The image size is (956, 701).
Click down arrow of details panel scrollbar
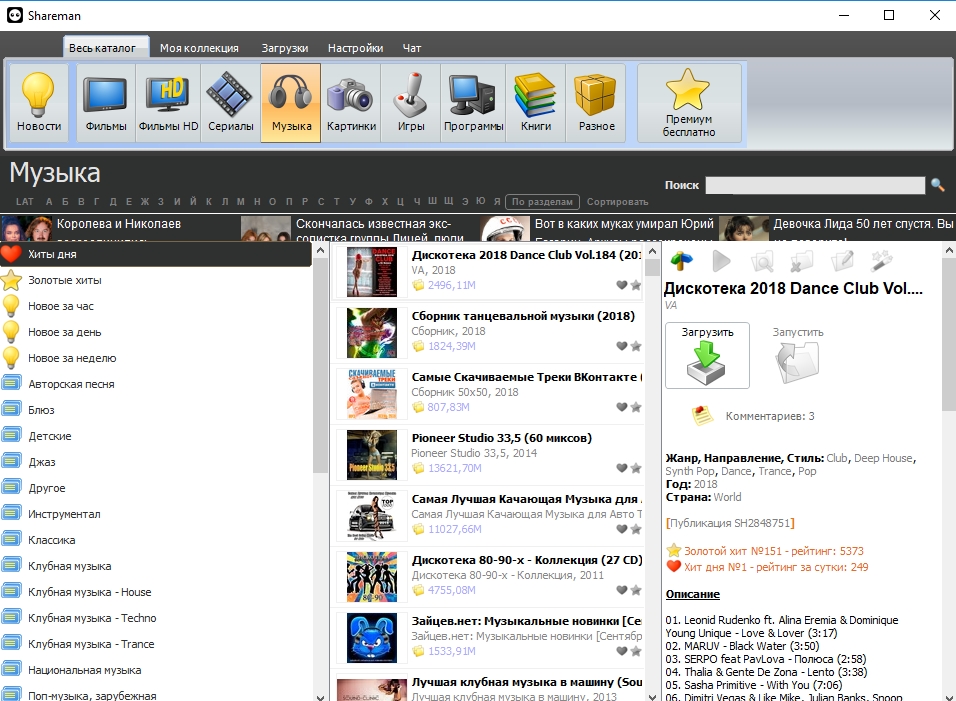tap(949, 696)
